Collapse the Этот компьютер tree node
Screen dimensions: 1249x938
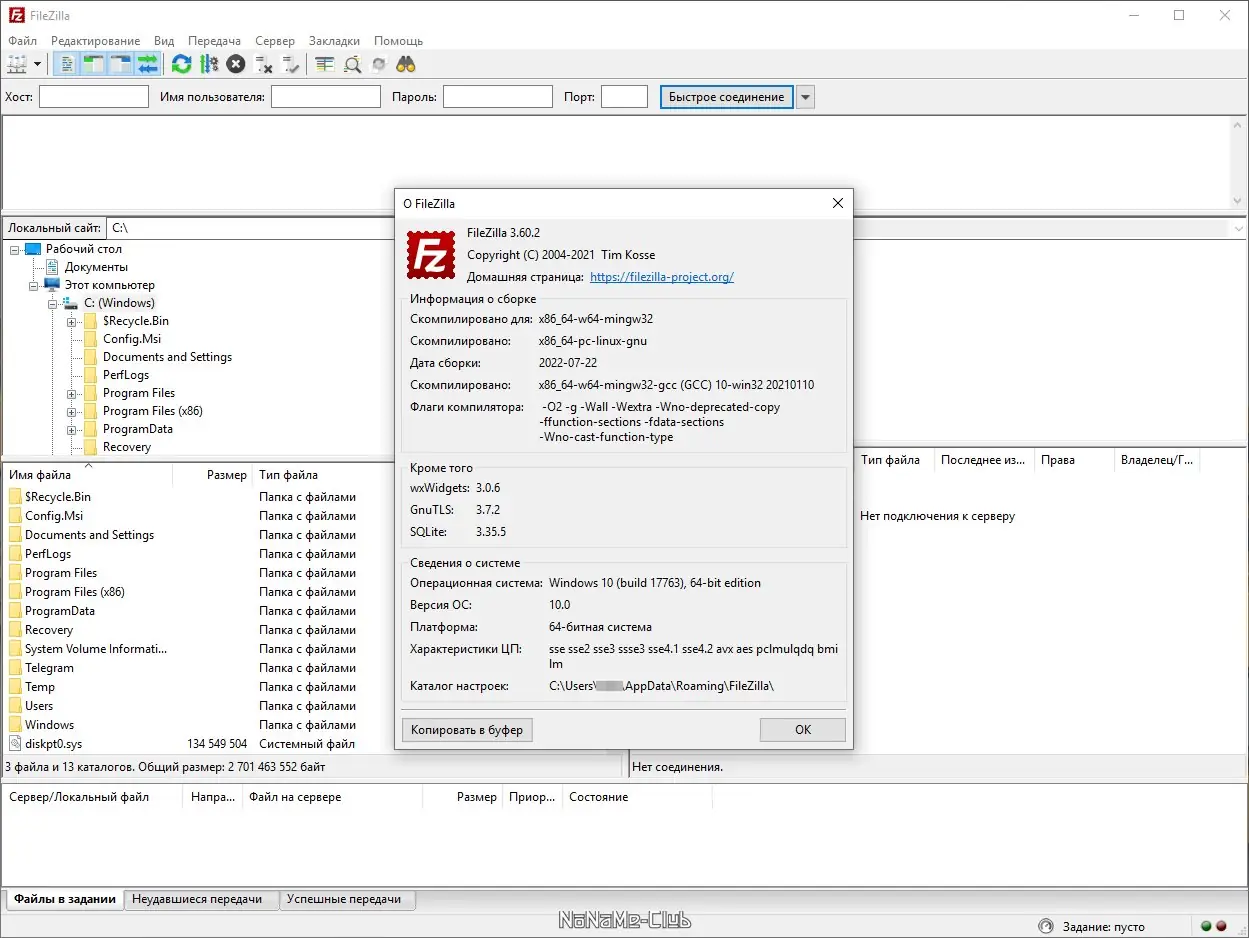tap(34, 285)
